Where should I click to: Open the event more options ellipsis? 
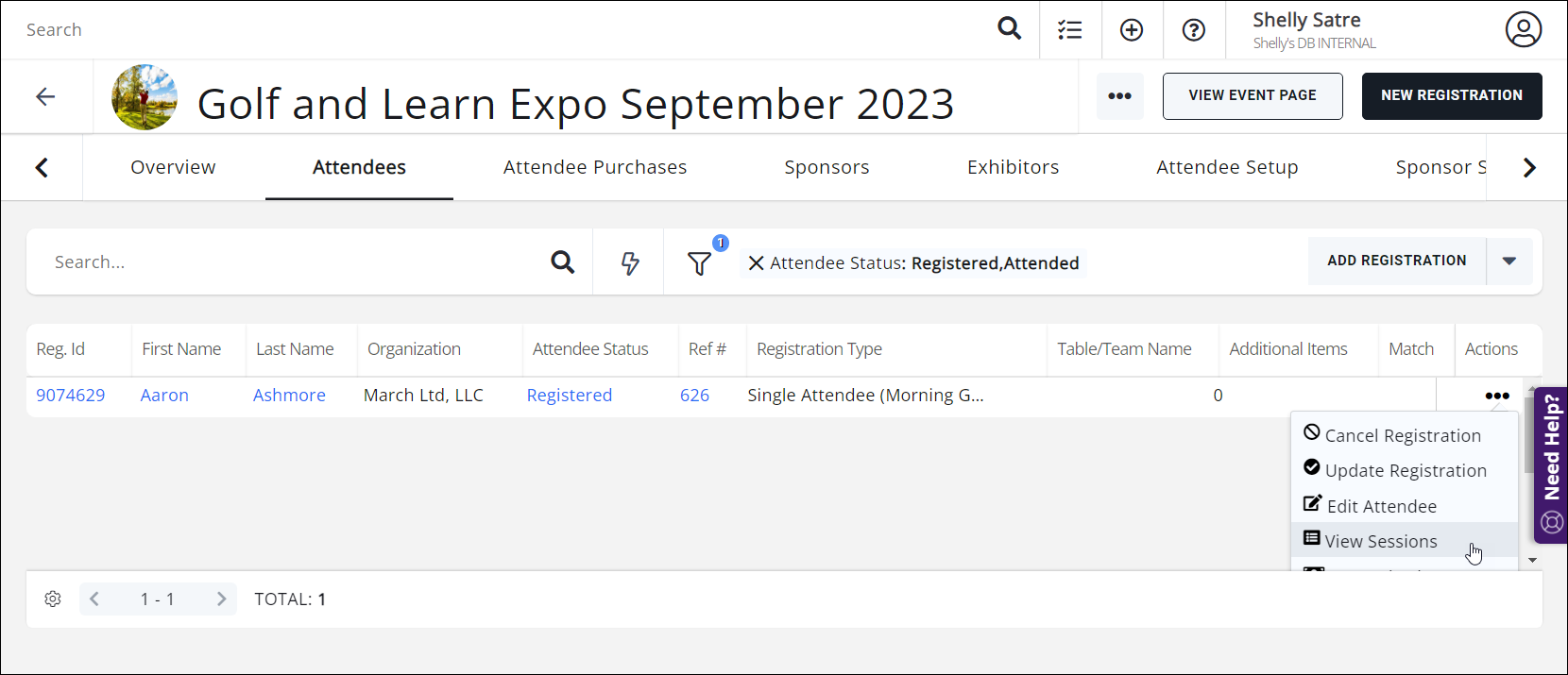pyautogui.click(x=1119, y=96)
